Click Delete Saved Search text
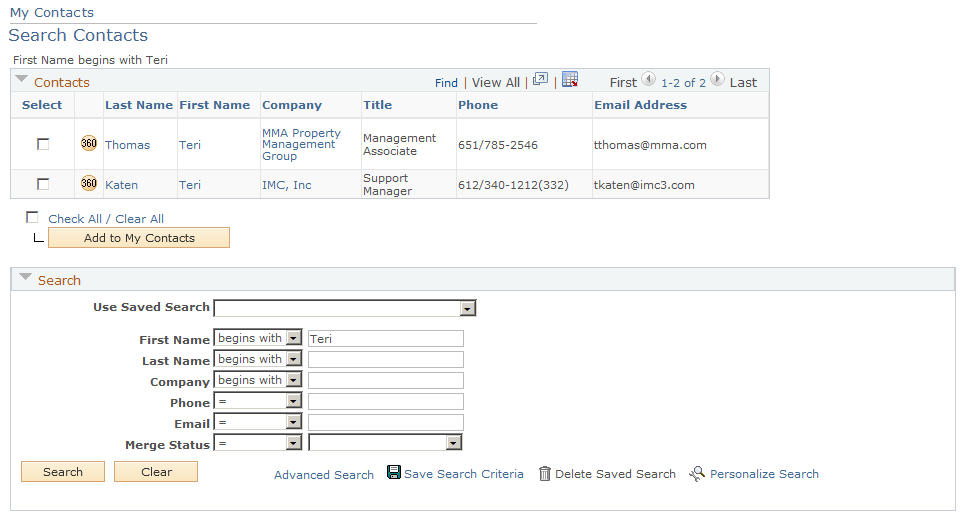The width and height of the screenshot is (963, 518). point(615,474)
